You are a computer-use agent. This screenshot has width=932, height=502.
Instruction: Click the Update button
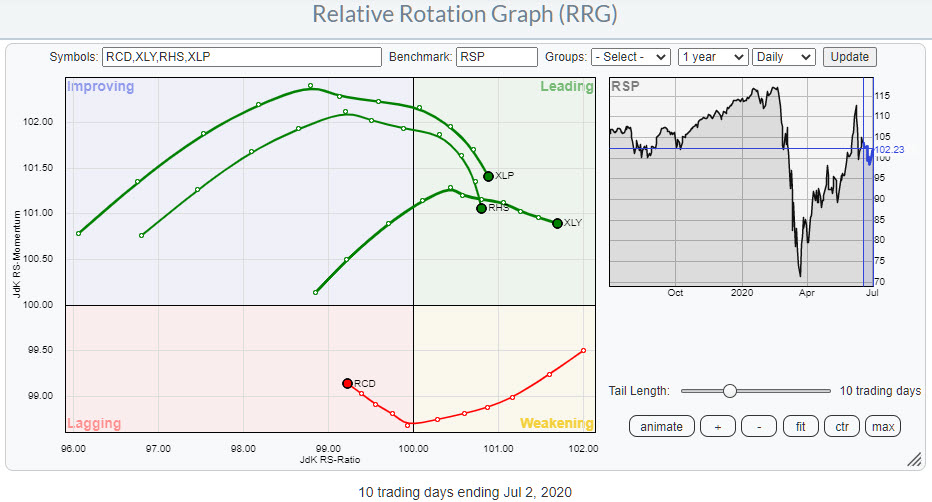coord(850,57)
